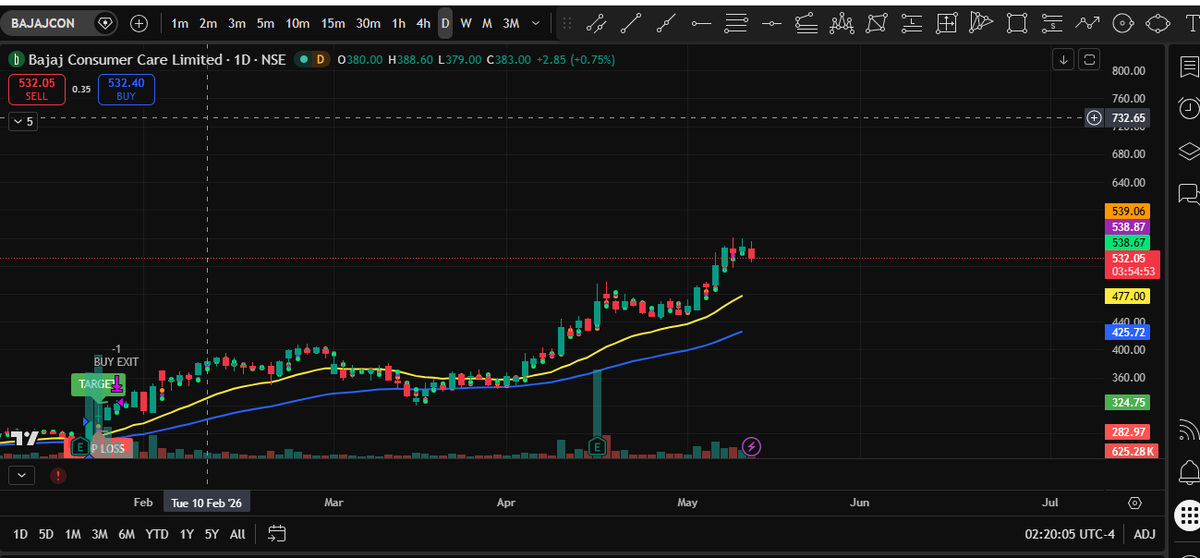Toggle the ADJ adjusted data setting
The width and height of the screenshot is (1200, 558).
[1144, 534]
